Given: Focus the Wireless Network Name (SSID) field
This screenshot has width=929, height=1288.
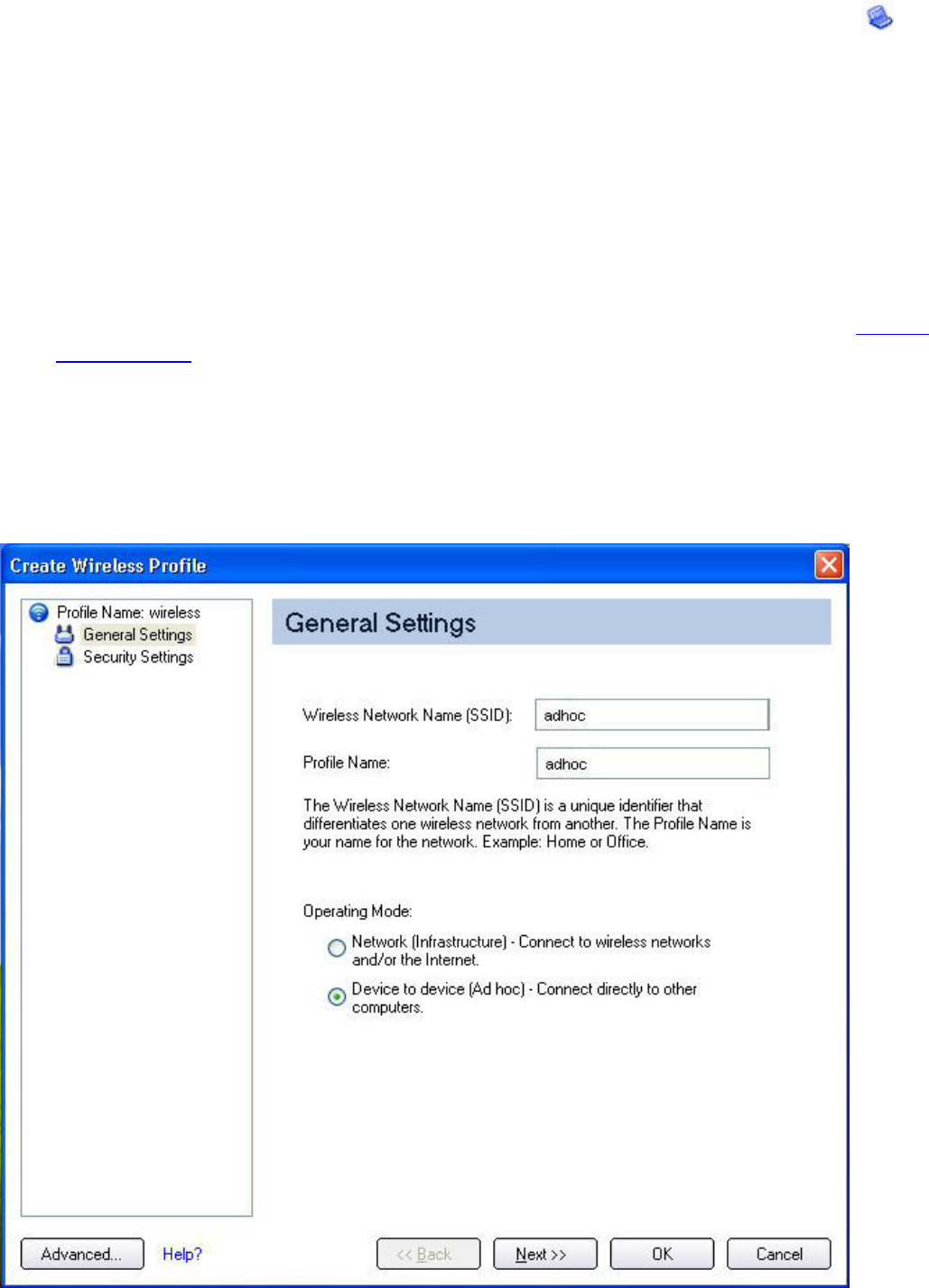Looking at the screenshot, I should point(652,715).
